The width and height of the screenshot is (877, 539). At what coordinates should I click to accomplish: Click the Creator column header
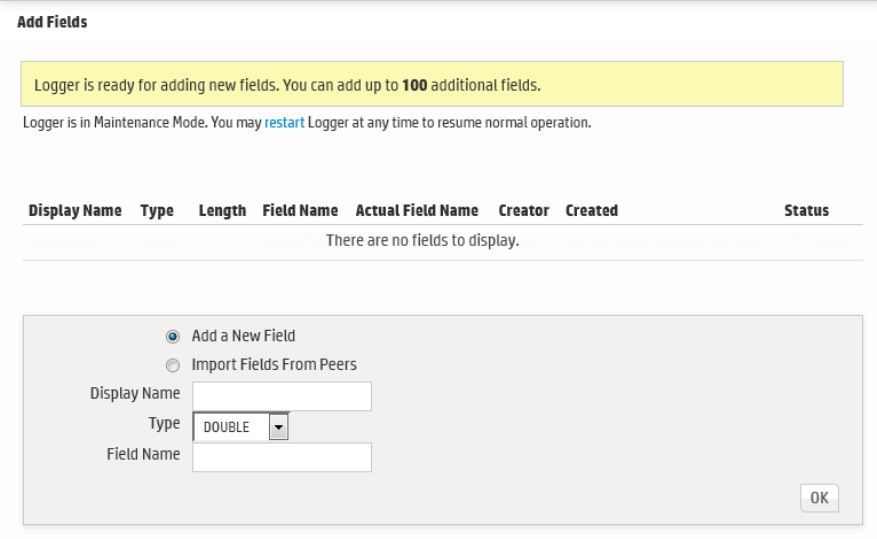[x=524, y=211]
